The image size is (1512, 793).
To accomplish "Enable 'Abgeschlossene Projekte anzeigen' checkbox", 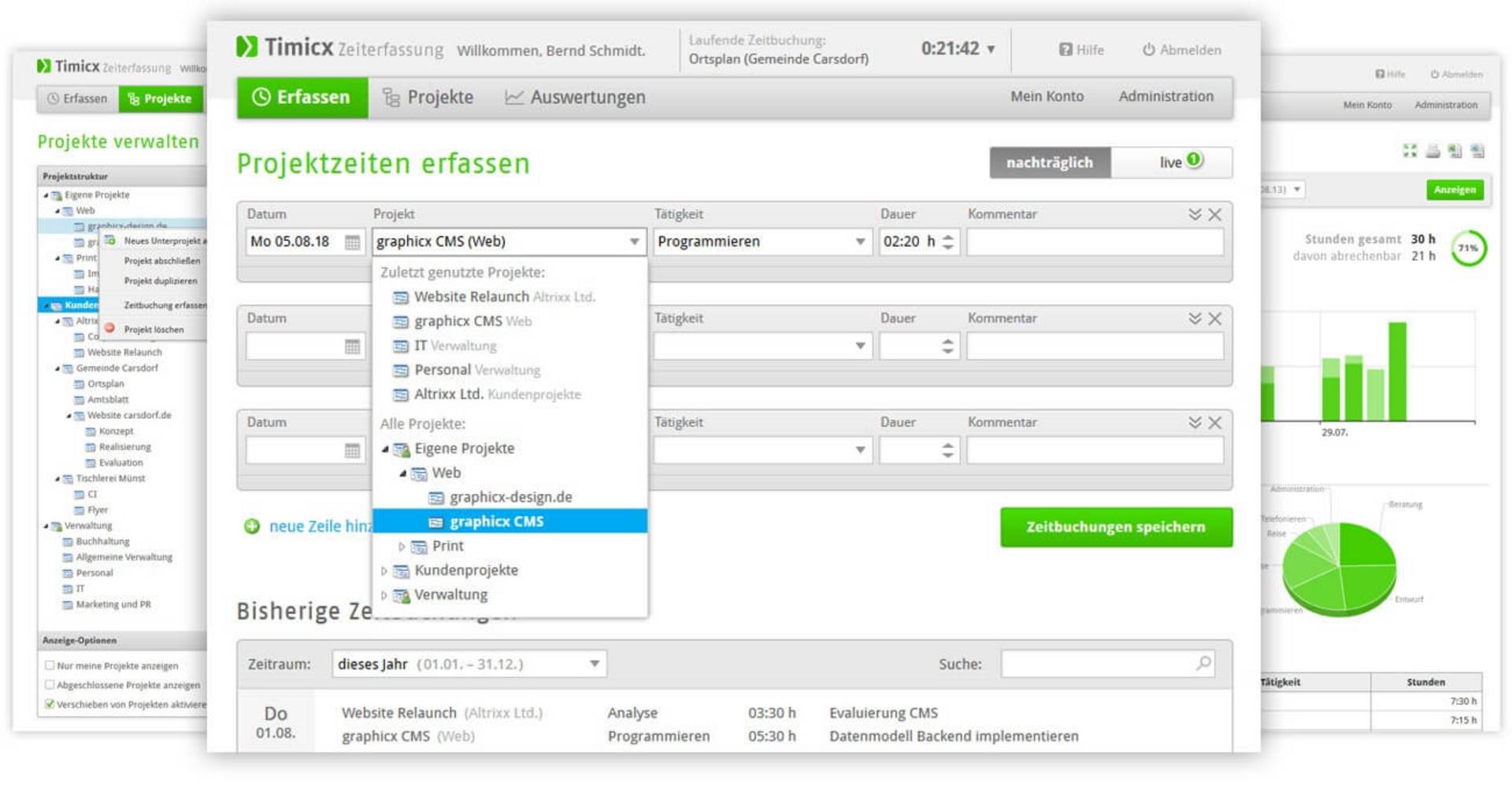I will pos(50,685).
